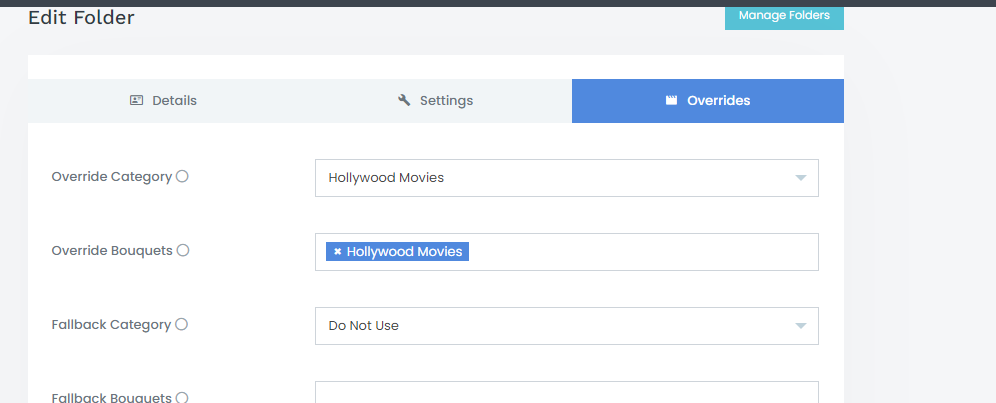This screenshot has width=996, height=403.
Task: Click the Override Category dropdown arrow
Action: (801, 178)
